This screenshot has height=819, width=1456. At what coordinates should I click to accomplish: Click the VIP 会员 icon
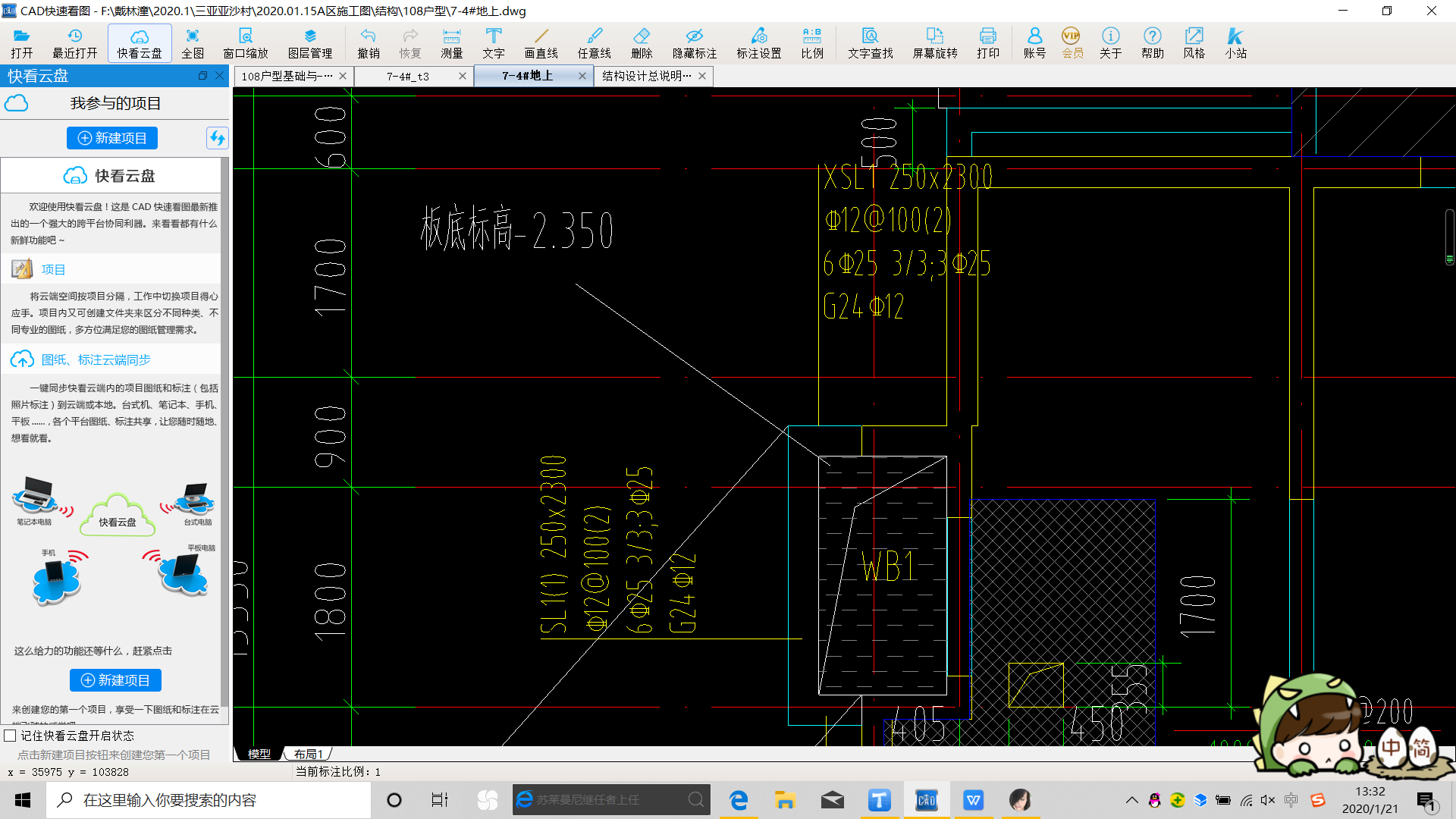tap(1072, 43)
